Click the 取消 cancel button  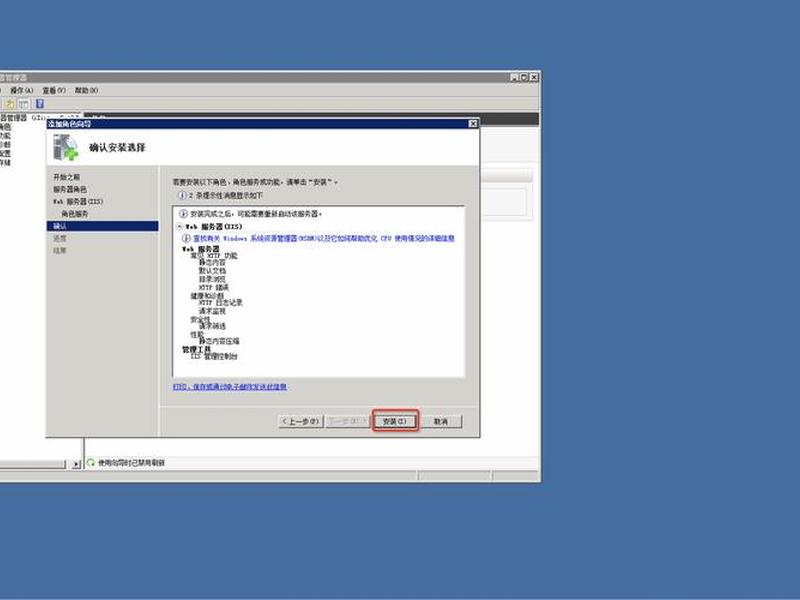(441, 421)
